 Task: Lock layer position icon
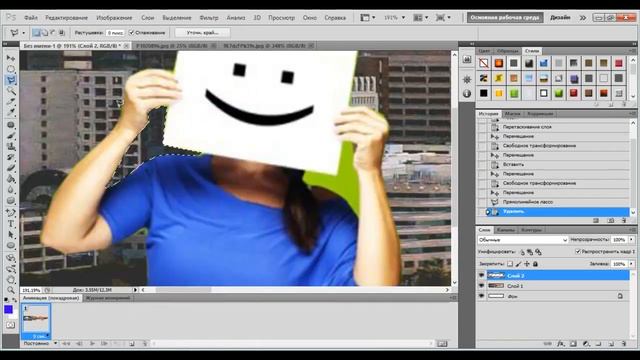tap(527, 264)
